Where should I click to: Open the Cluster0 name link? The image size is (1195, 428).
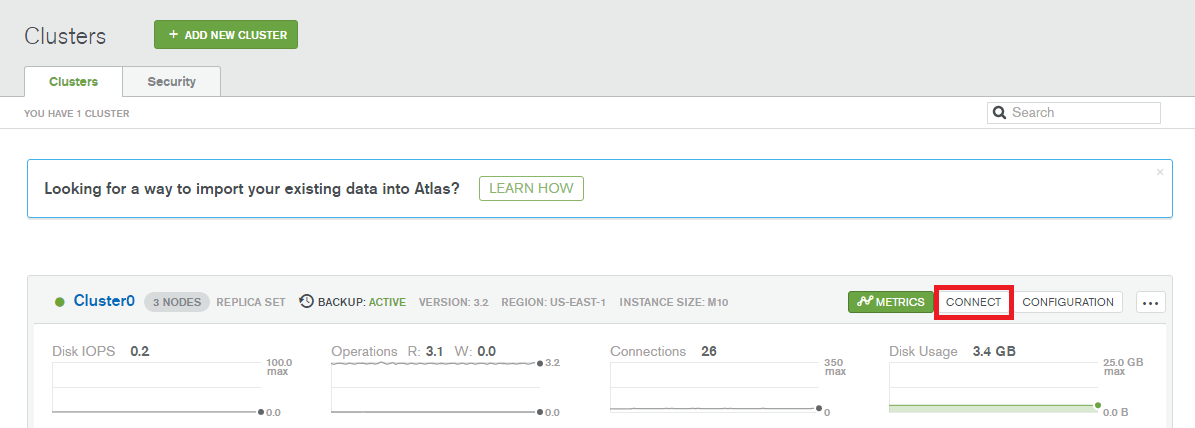(x=104, y=301)
